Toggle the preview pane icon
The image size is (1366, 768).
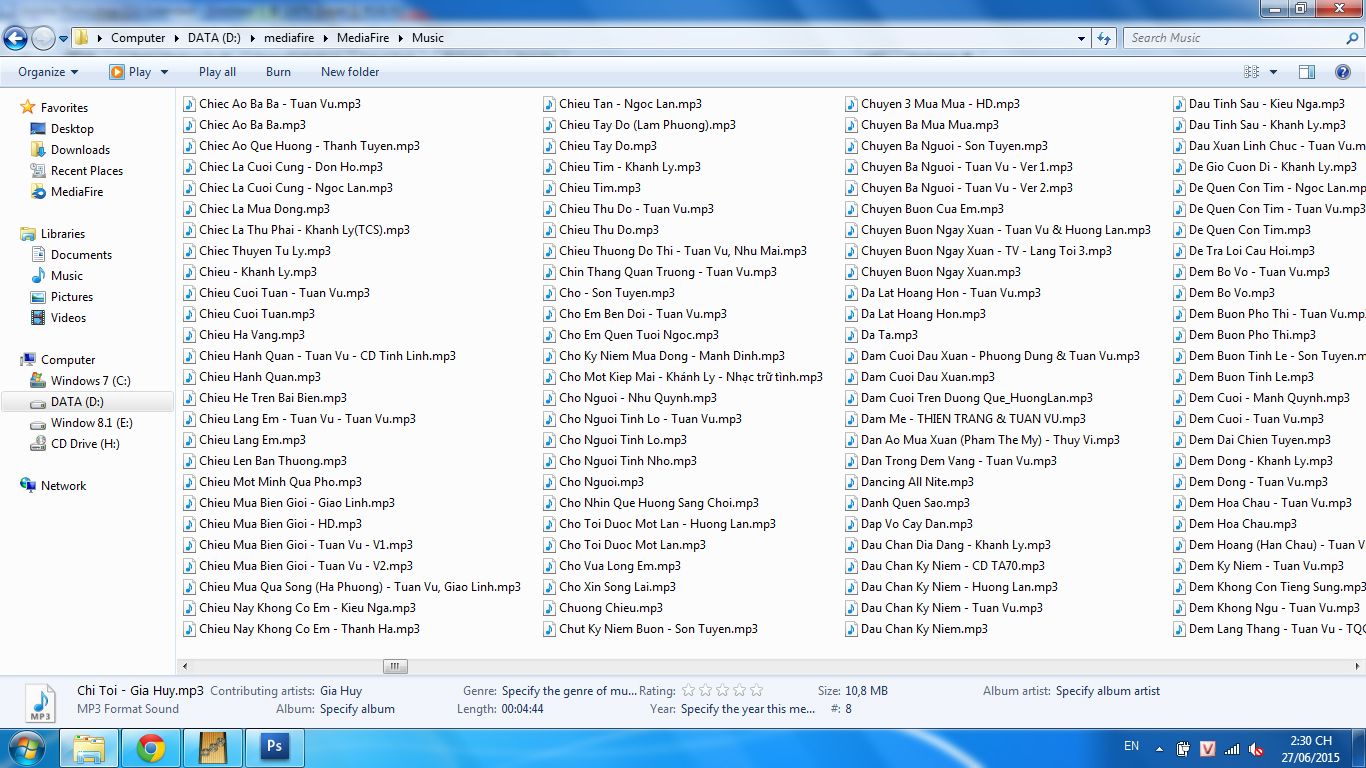[1306, 72]
